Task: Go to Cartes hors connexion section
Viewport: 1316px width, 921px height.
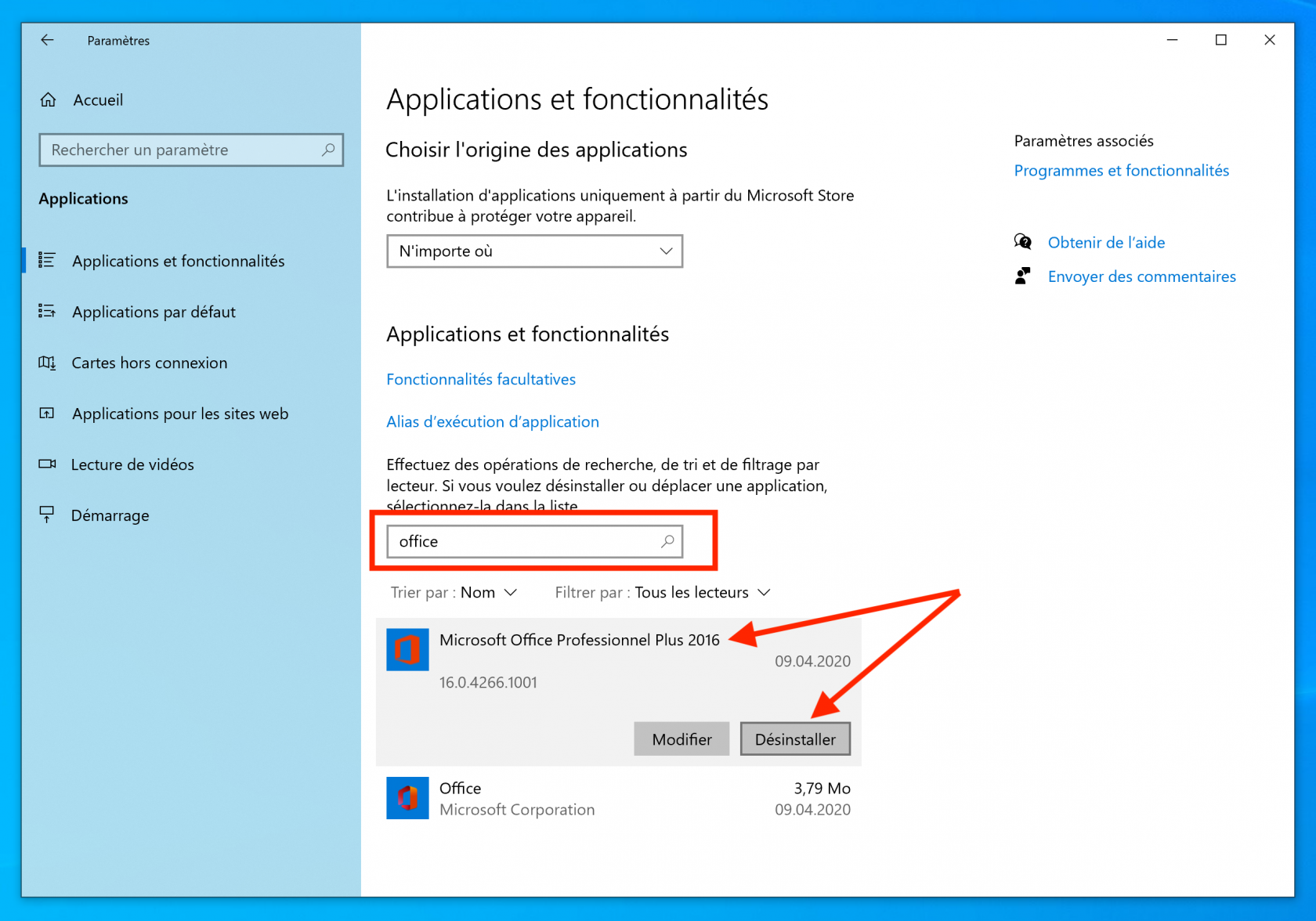Action: coord(149,363)
